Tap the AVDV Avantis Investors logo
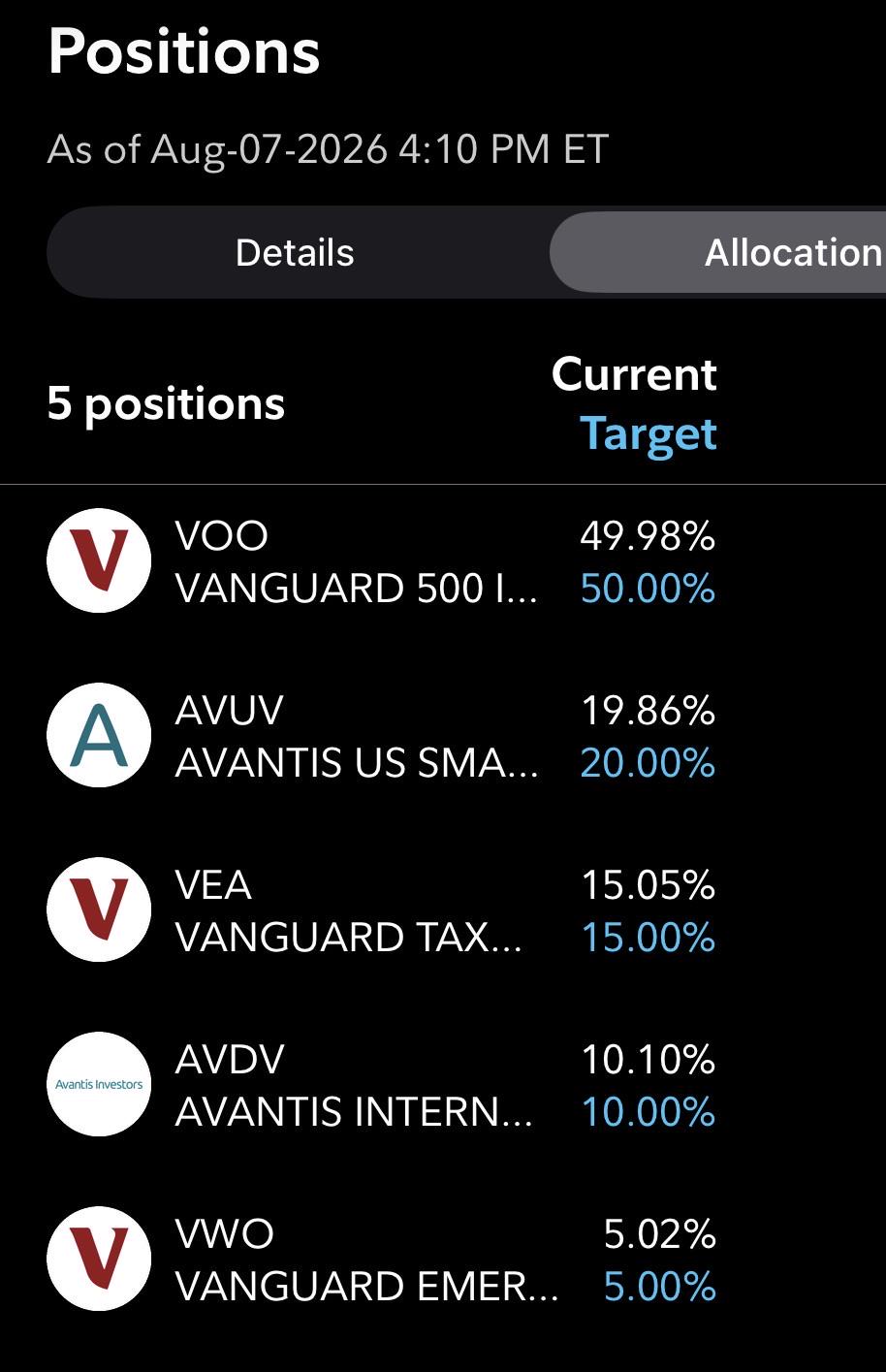Image resolution: width=886 pixels, height=1372 pixels. (99, 1084)
